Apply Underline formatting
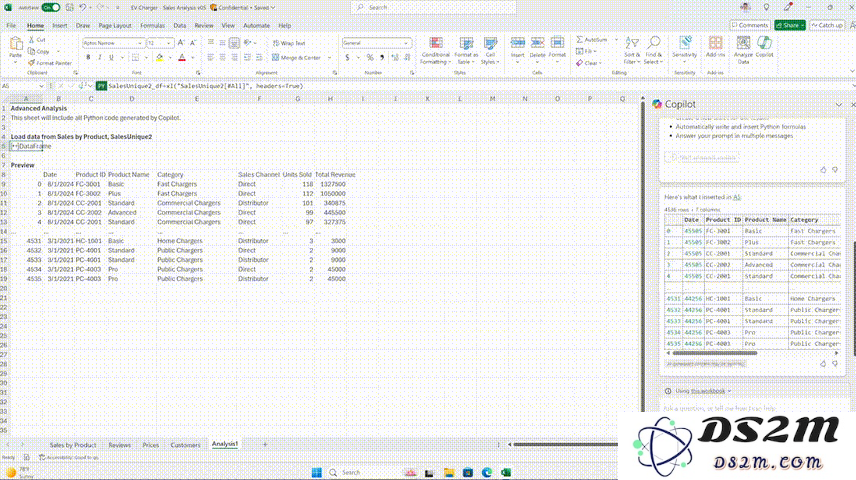The width and height of the screenshot is (856, 480). [x=111, y=57]
